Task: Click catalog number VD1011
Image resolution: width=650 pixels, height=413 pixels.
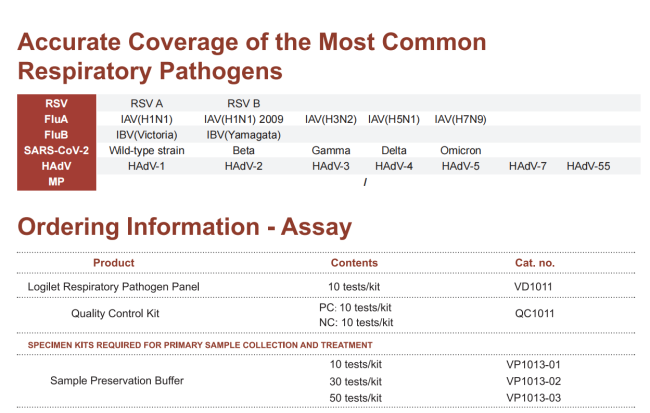Action: (x=534, y=287)
